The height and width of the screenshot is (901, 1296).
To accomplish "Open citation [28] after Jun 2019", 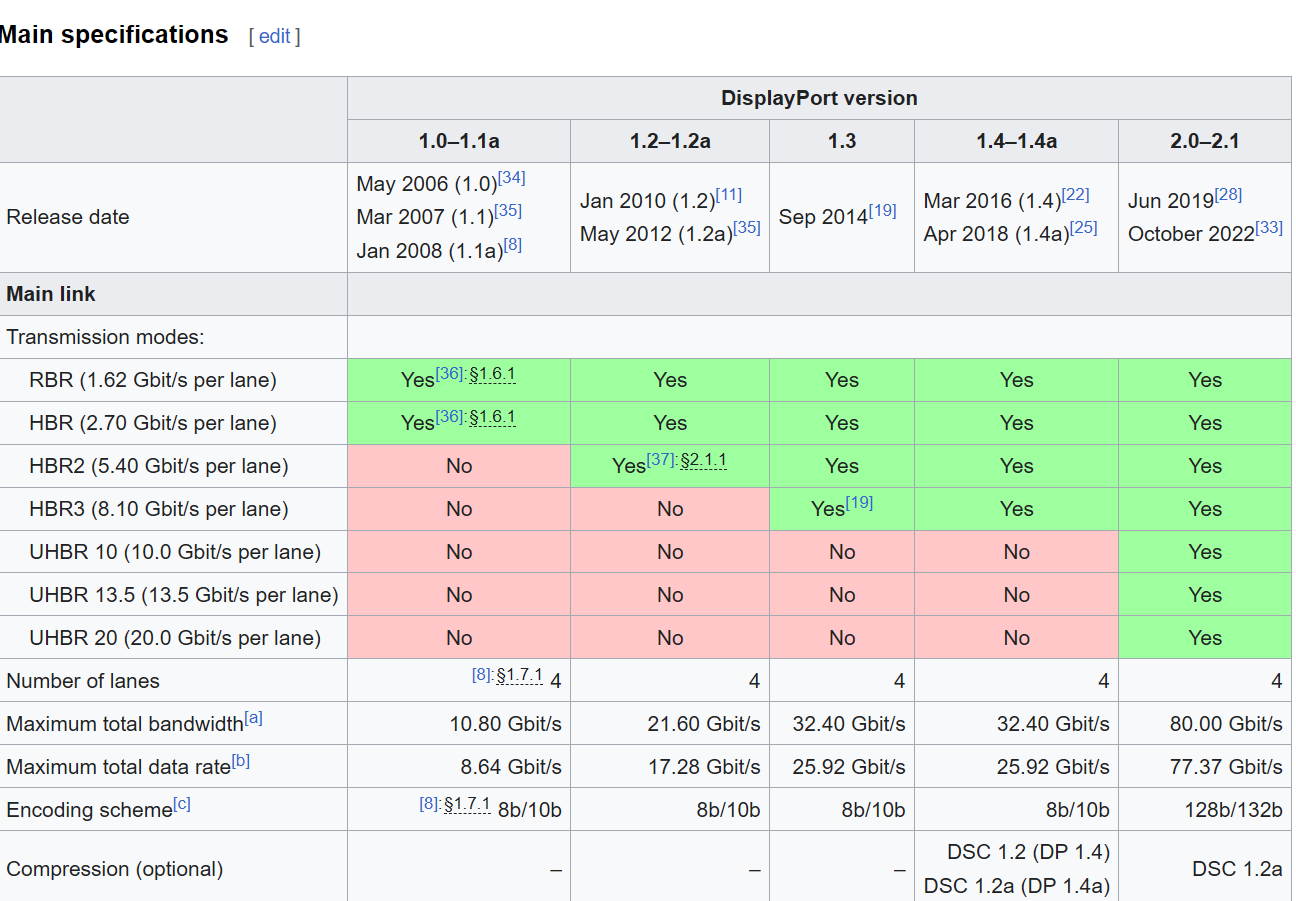I will click(x=1228, y=194).
